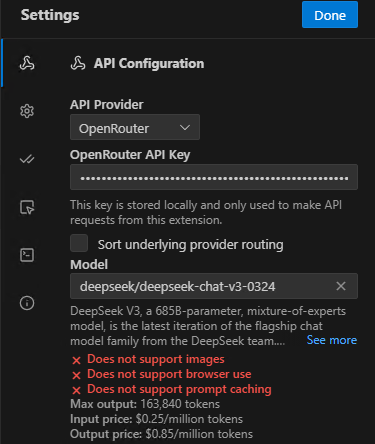This screenshot has height=444, width=375.
Task: Click the Done button
Action: click(x=330, y=15)
